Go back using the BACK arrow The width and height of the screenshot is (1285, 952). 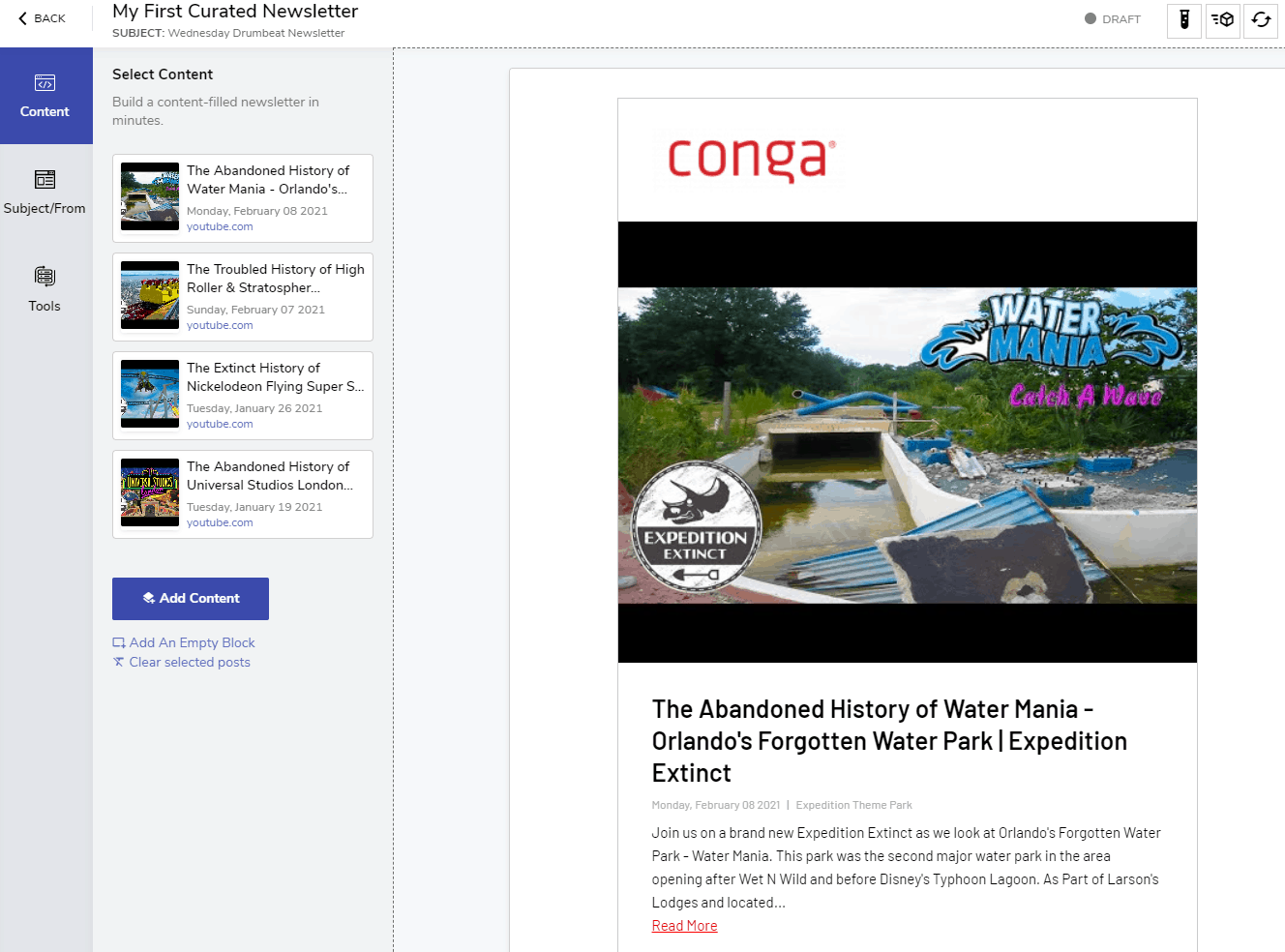point(42,18)
